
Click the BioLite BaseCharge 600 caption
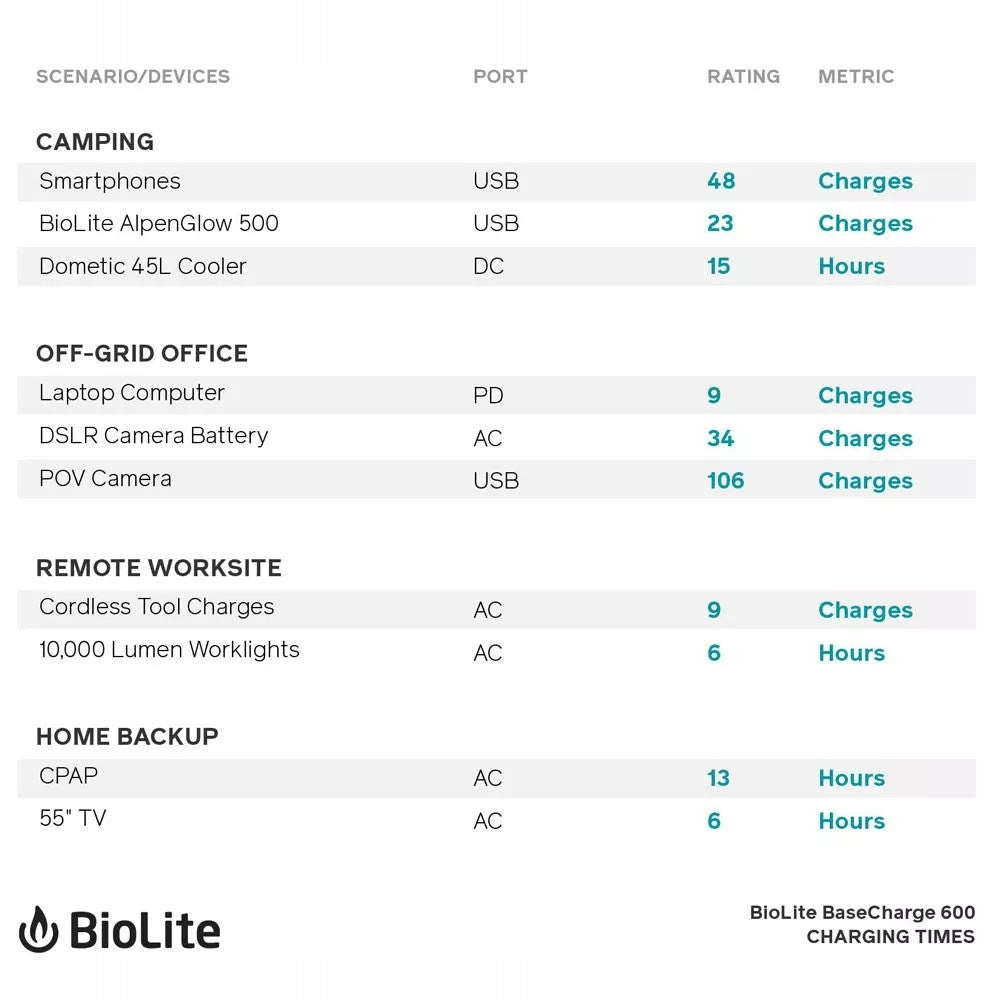[862, 913]
